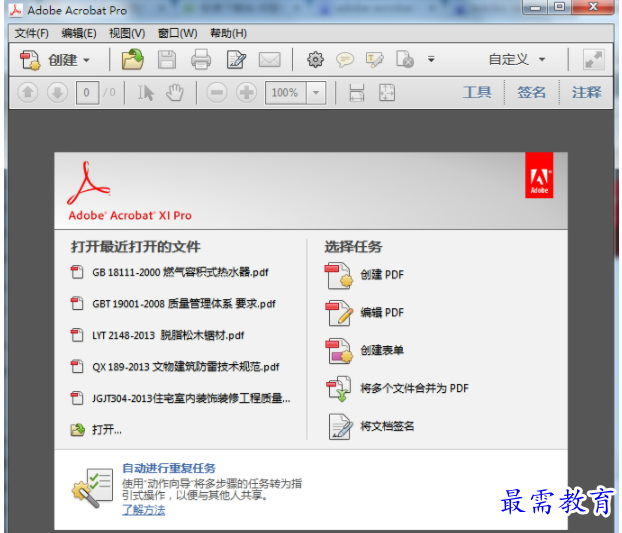Viewport: 622px width, 533px height.
Task: Click the 了解方法 link
Action: pyautogui.click(x=144, y=510)
